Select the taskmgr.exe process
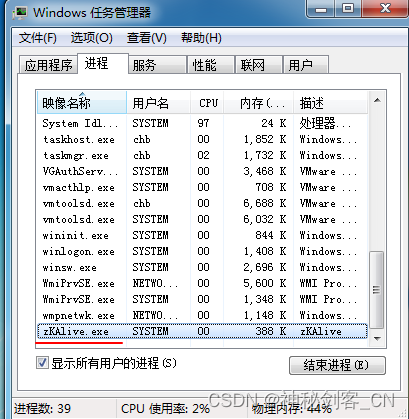 coord(202,155)
